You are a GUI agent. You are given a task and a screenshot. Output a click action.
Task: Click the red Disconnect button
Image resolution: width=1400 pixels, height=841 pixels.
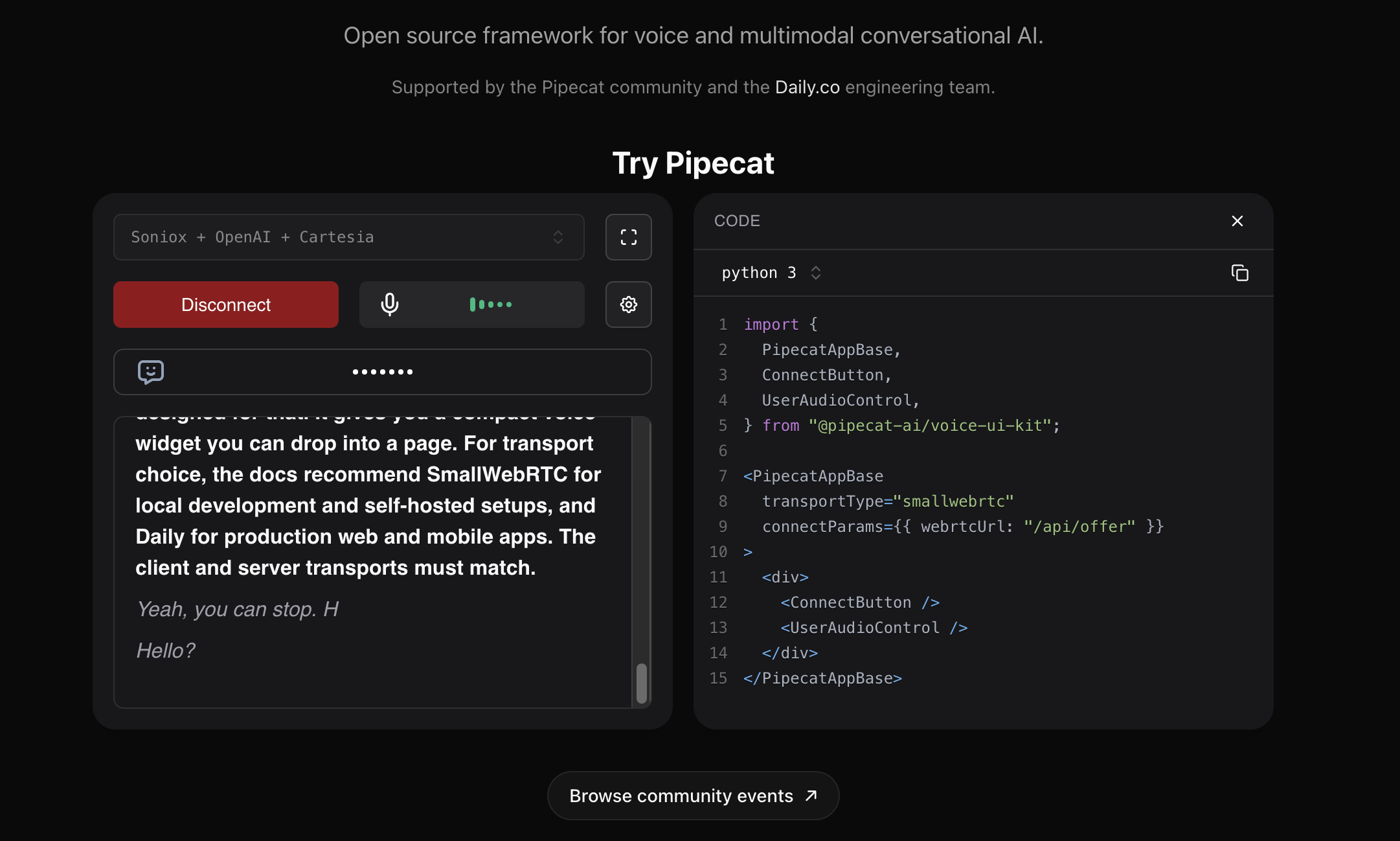coord(226,305)
